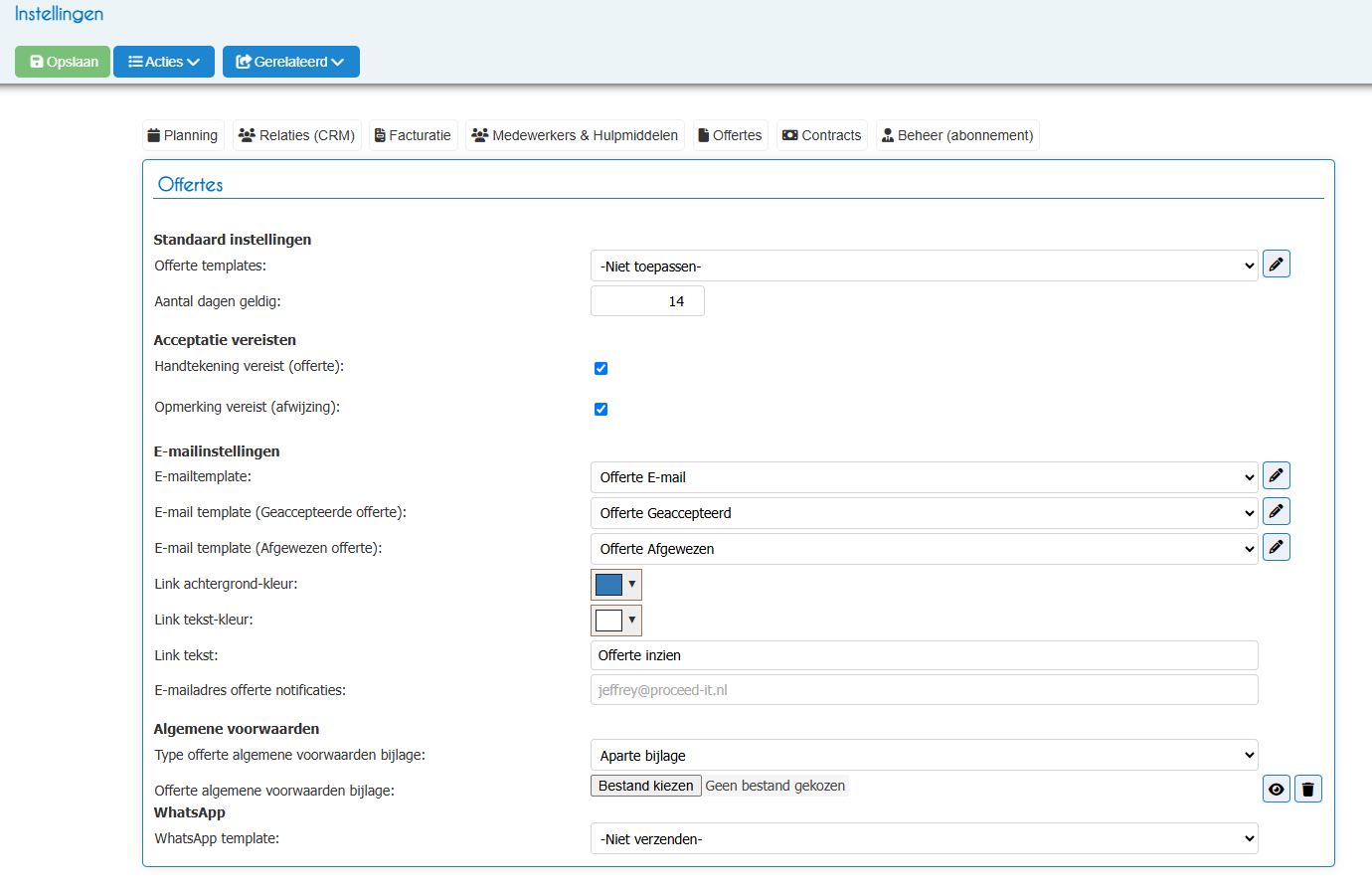Image resolution: width=1372 pixels, height=892 pixels.
Task: Edit the Offerte Geaccepteerd email template
Action: (1276, 512)
